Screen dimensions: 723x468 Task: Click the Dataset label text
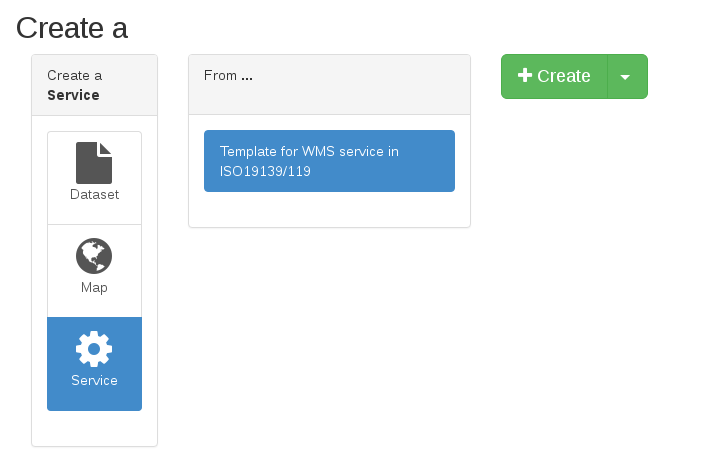[94, 195]
